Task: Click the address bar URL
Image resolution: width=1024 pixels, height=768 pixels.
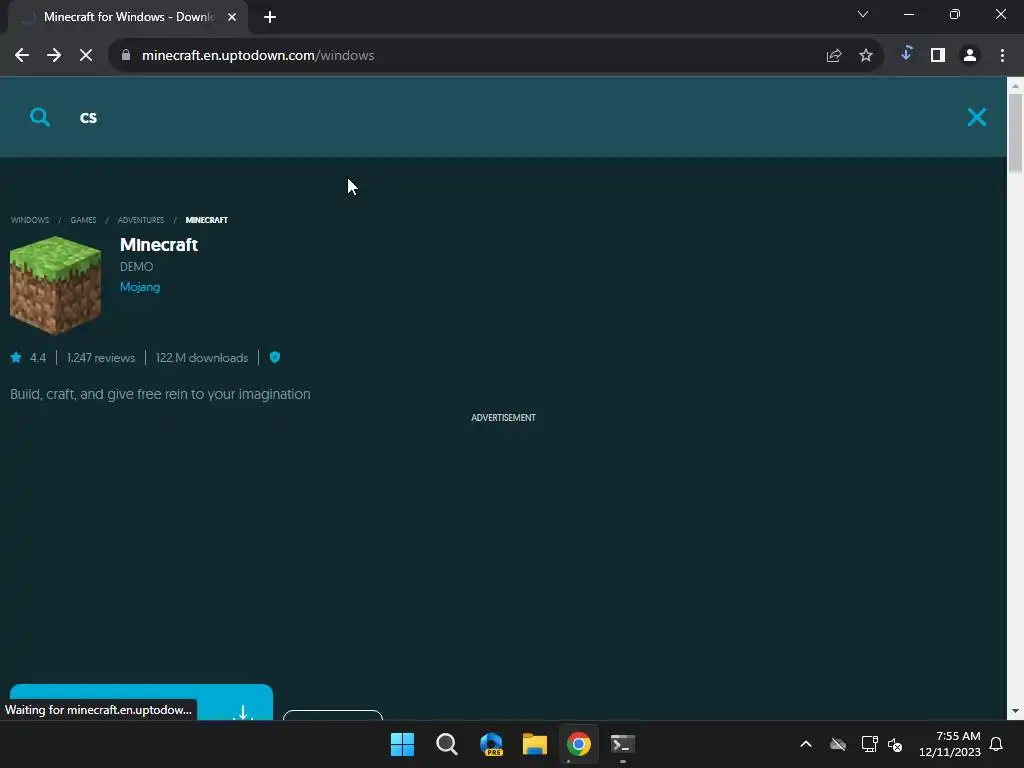Action: tap(258, 56)
